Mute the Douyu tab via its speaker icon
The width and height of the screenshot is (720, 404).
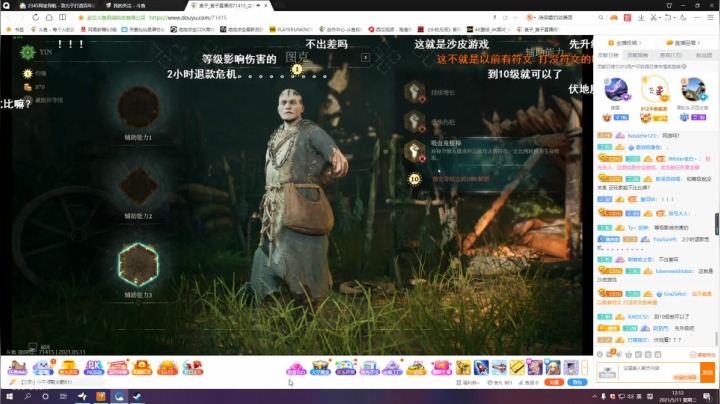point(259,6)
